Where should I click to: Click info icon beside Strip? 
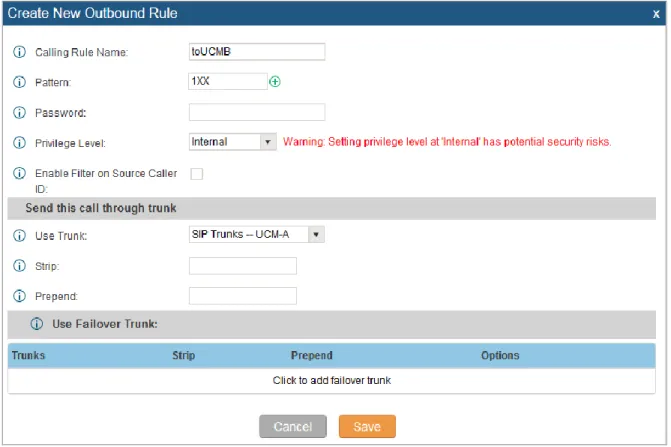pyautogui.click(x=19, y=266)
